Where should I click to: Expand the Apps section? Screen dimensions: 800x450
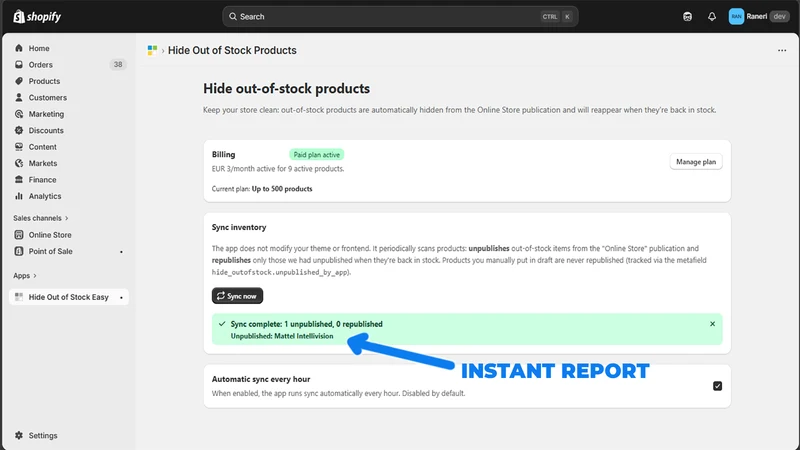(x=24, y=276)
